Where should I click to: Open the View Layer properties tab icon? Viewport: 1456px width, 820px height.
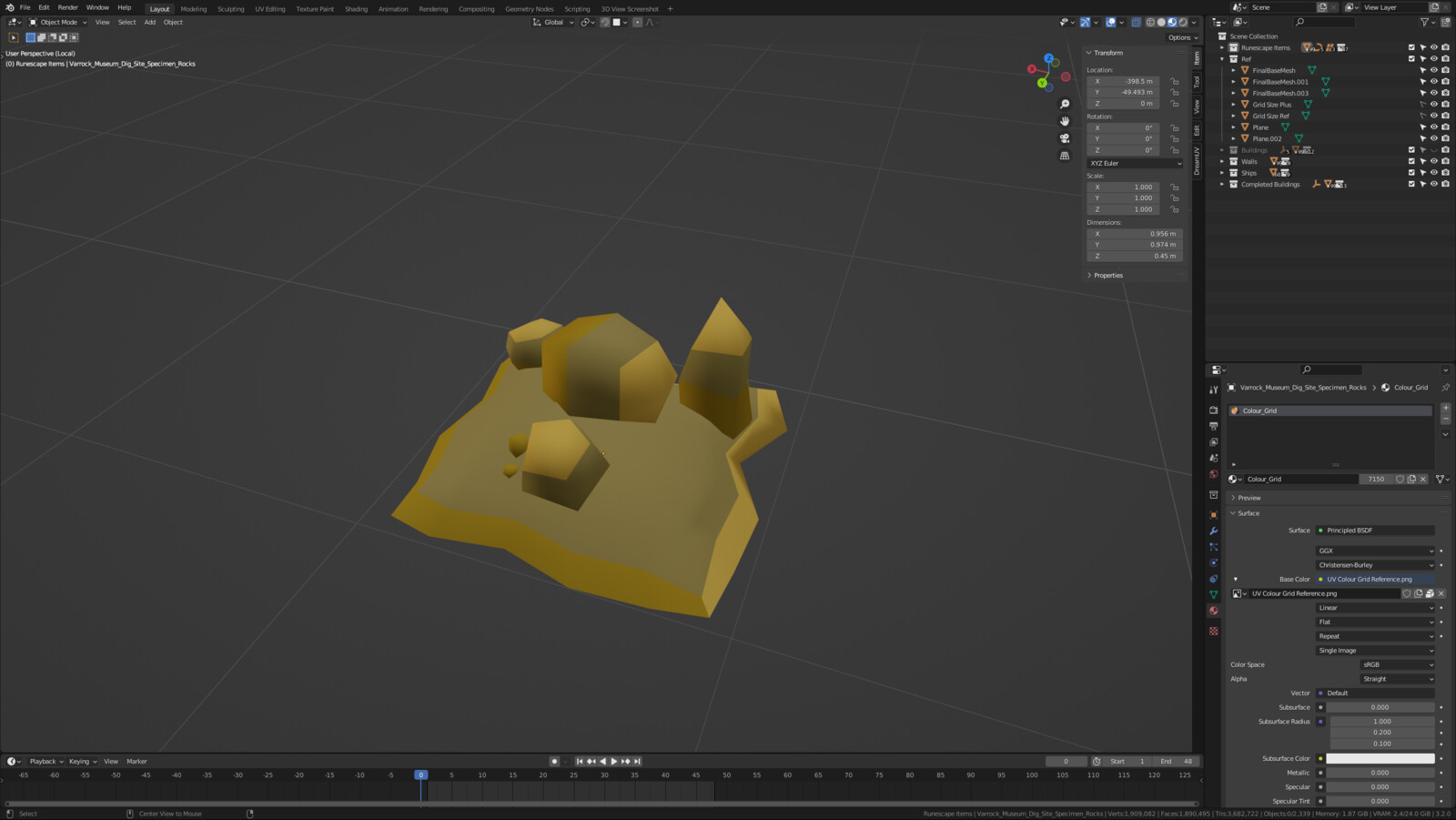pyautogui.click(x=1213, y=441)
